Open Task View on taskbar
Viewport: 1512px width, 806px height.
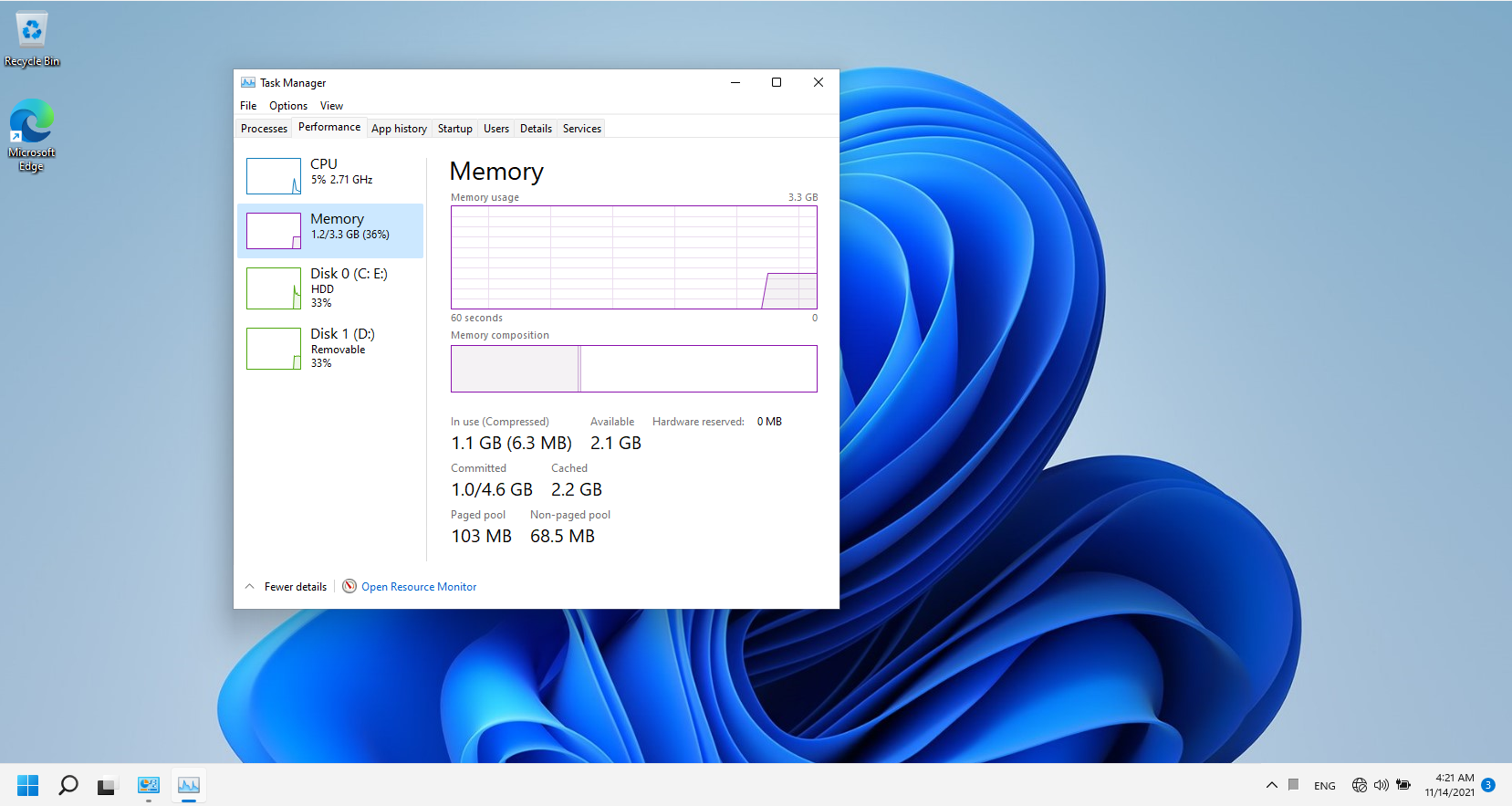point(108,785)
